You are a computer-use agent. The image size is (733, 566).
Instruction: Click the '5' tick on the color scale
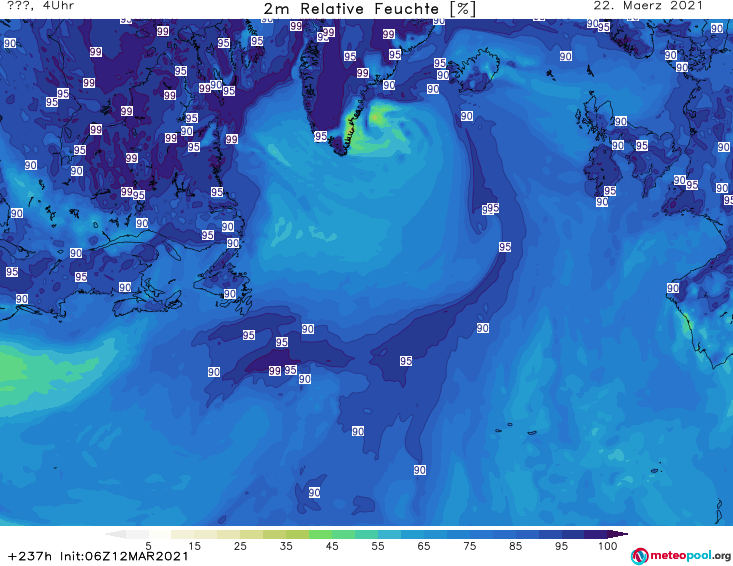(x=148, y=546)
